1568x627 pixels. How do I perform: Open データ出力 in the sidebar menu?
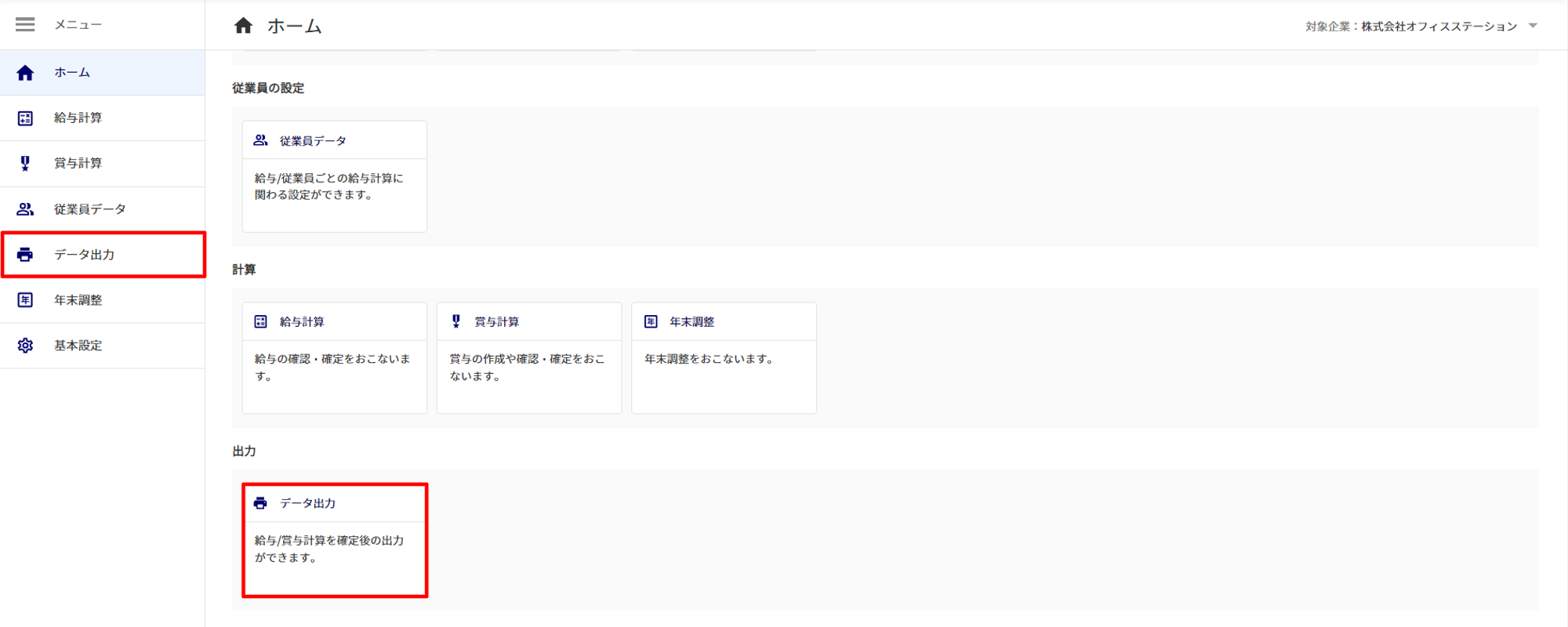pyautogui.click(x=103, y=255)
